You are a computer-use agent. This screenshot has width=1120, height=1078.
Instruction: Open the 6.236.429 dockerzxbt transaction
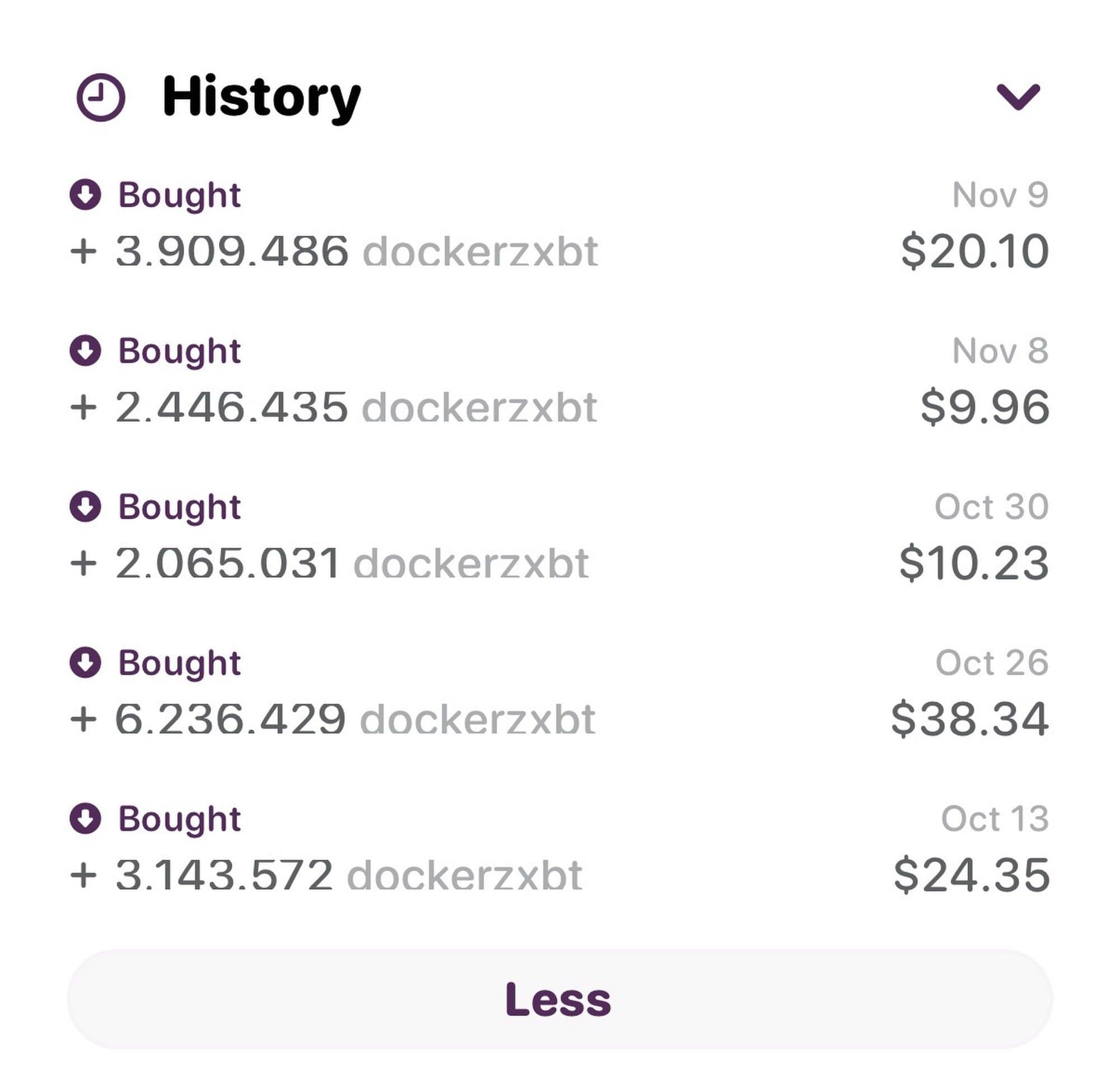(333, 718)
